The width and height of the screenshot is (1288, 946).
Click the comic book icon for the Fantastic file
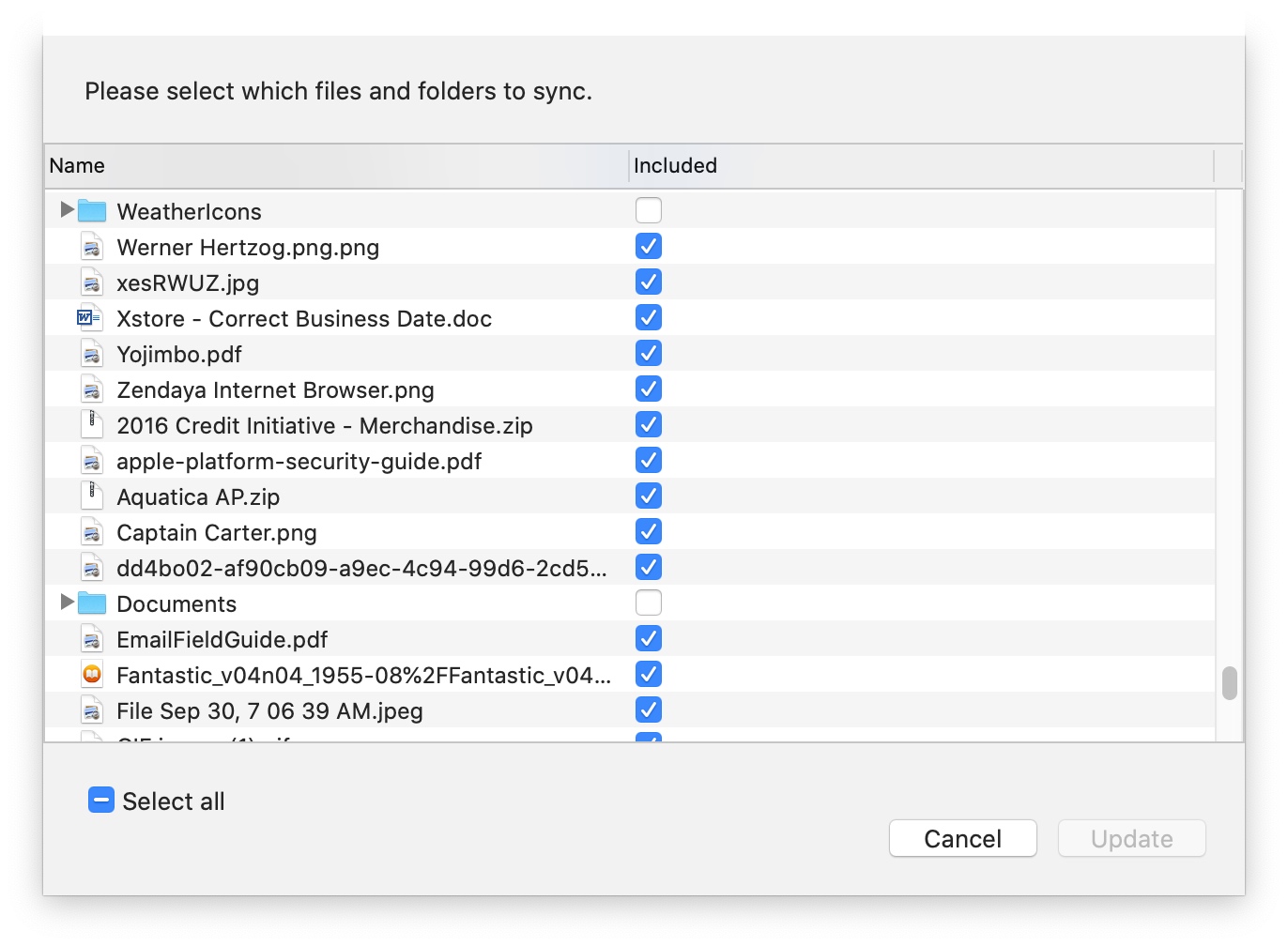tap(91, 674)
